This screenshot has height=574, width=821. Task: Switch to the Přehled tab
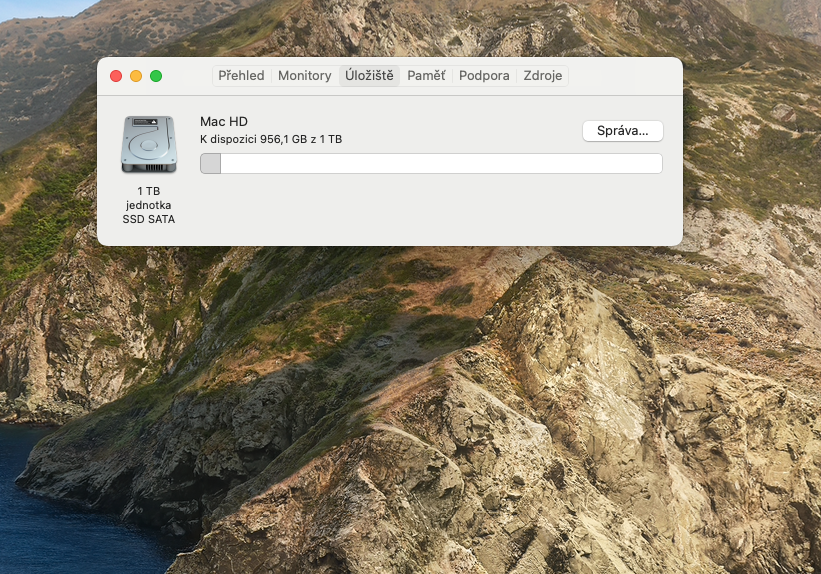tap(241, 75)
